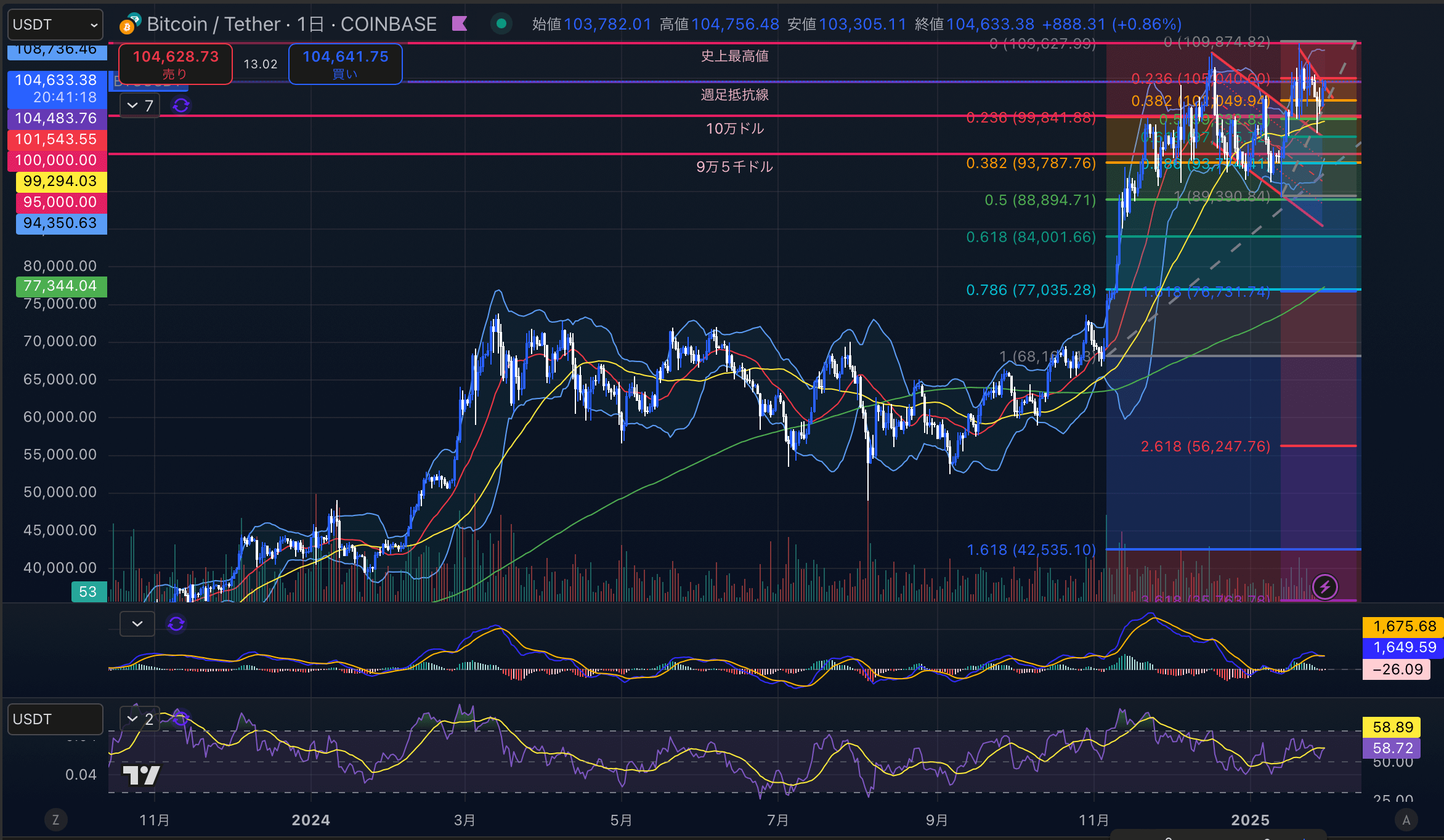Click the teal 53 volume label on the axis

click(89, 592)
